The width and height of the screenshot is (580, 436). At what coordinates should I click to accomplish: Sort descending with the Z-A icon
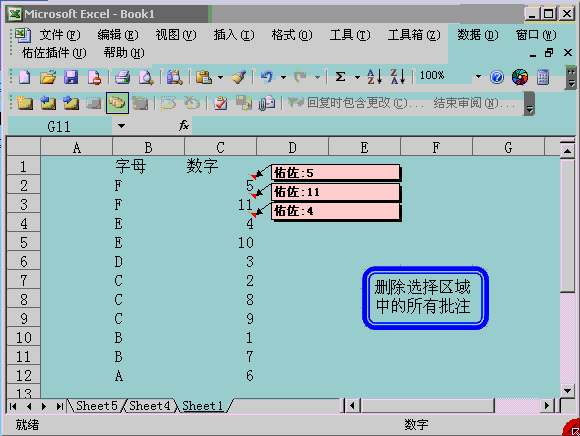click(398, 77)
